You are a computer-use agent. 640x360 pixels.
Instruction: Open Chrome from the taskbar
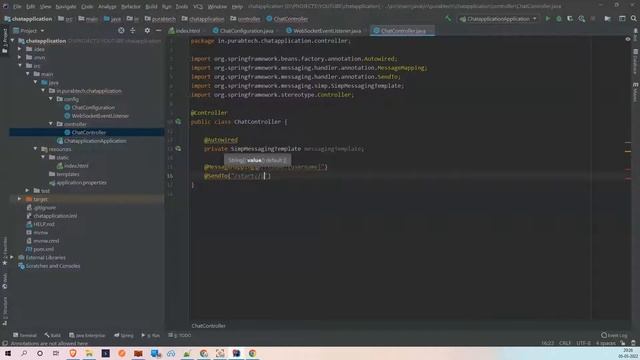[253, 353]
